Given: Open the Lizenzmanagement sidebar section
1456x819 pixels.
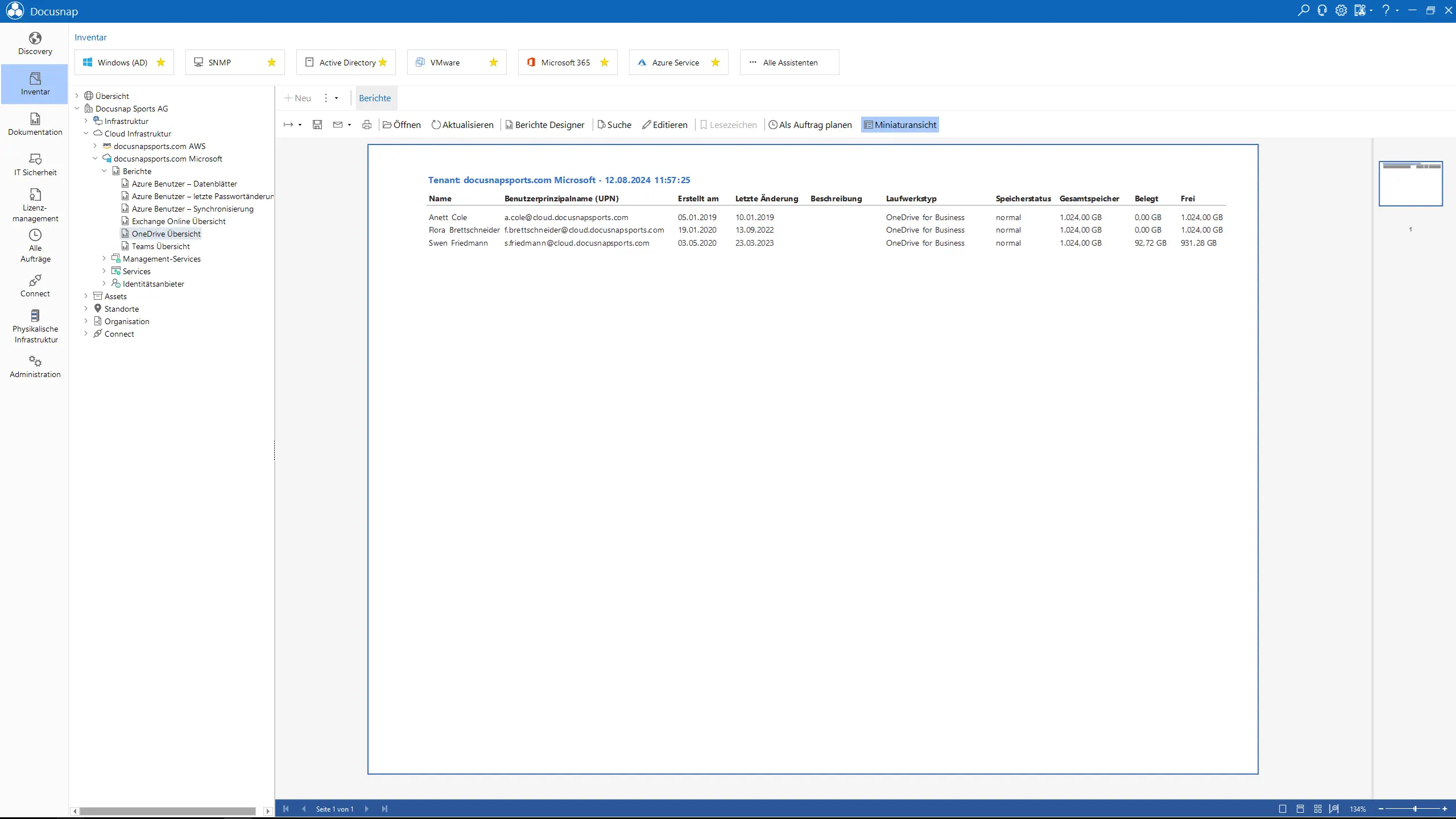Looking at the screenshot, I should click(35, 205).
